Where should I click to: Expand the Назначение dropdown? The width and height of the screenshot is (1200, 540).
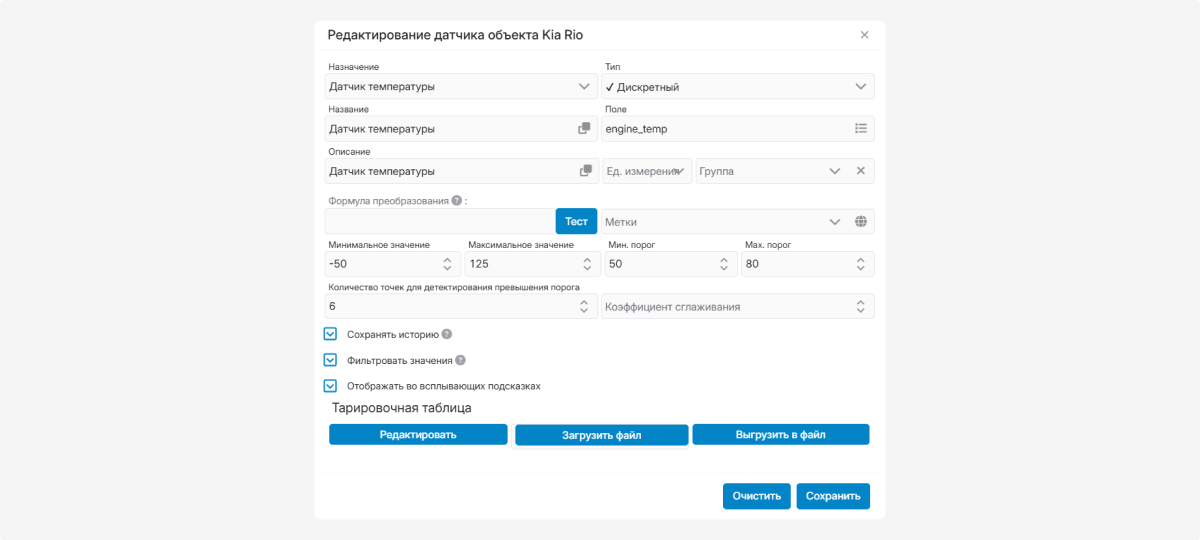pyautogui.click(x=585, y=87)
